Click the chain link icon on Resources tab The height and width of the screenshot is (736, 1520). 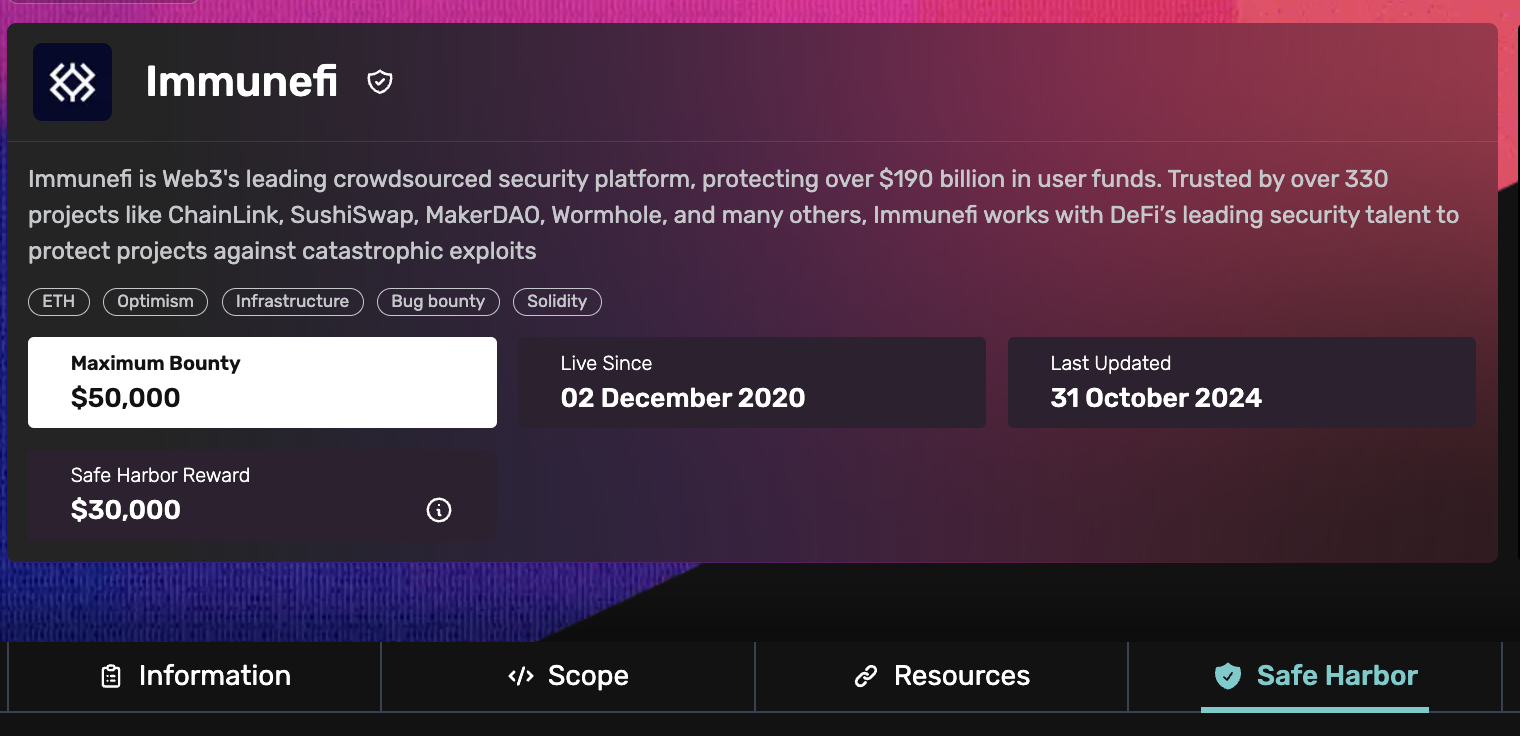click(866, 677)
